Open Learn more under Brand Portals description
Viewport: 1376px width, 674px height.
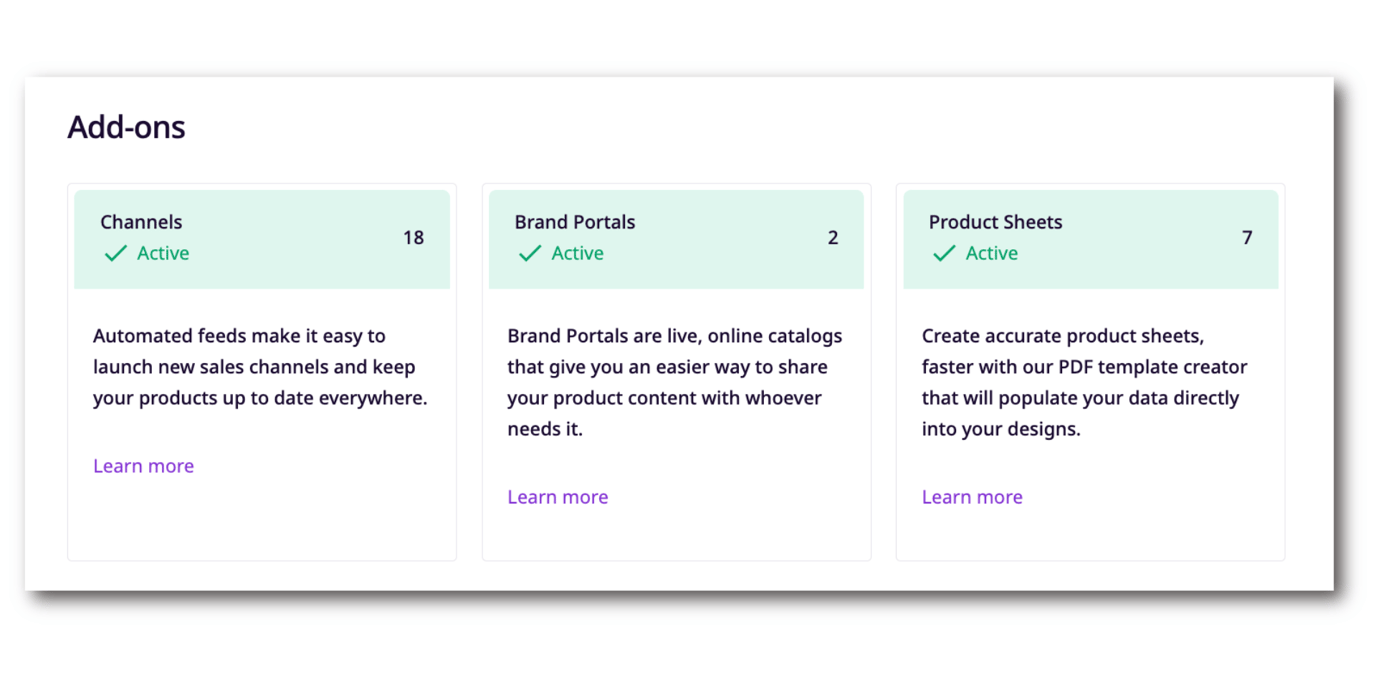point(557,497)
